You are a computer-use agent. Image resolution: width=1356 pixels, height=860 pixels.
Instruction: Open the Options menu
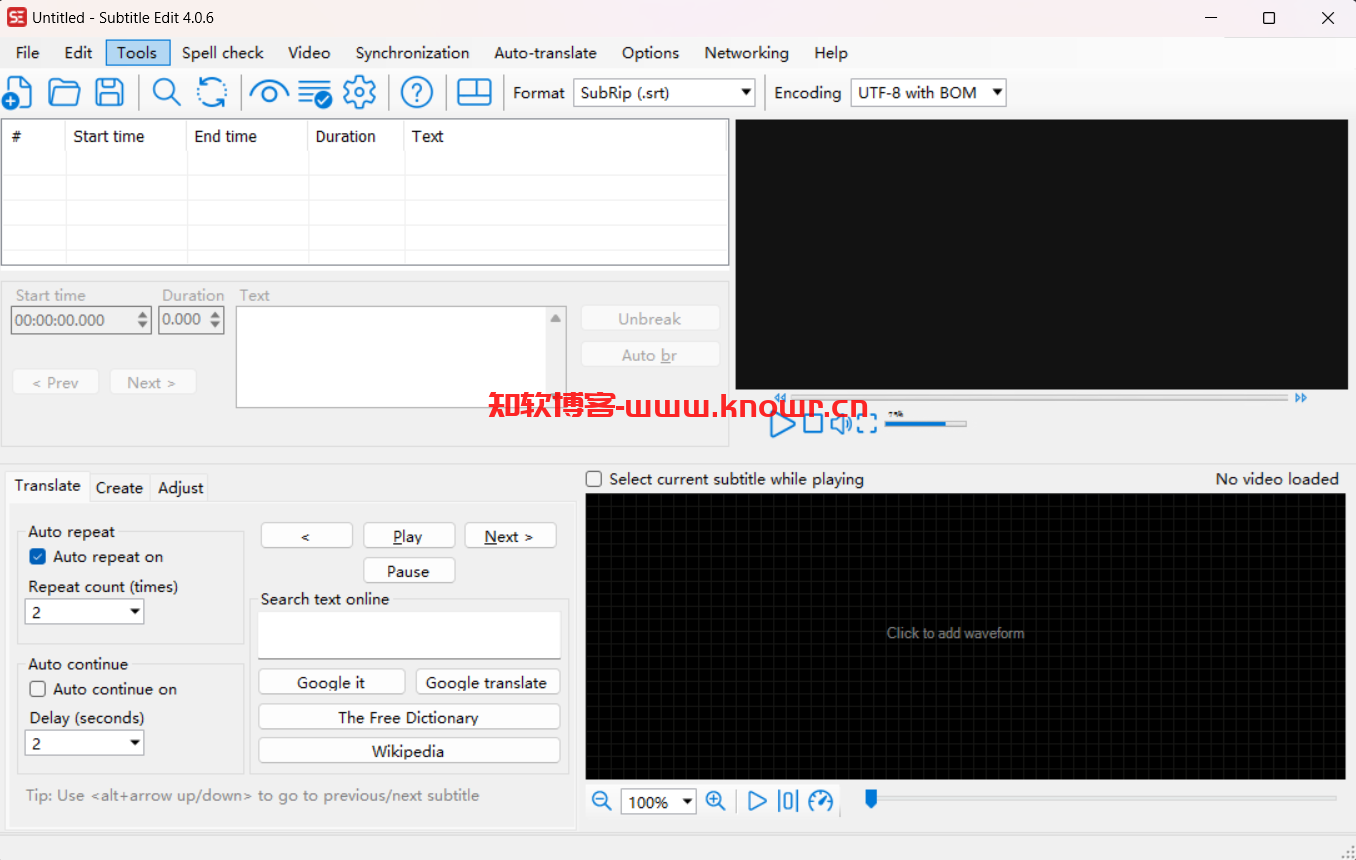click(650, 53)
